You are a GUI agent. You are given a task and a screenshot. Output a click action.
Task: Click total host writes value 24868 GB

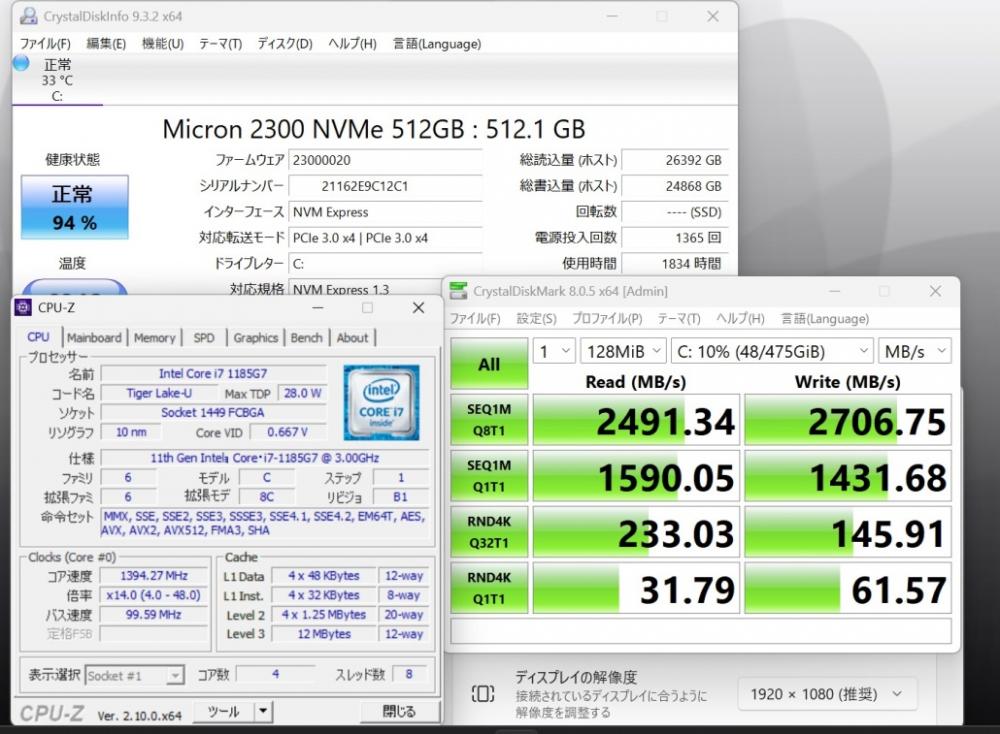(675, 186)
